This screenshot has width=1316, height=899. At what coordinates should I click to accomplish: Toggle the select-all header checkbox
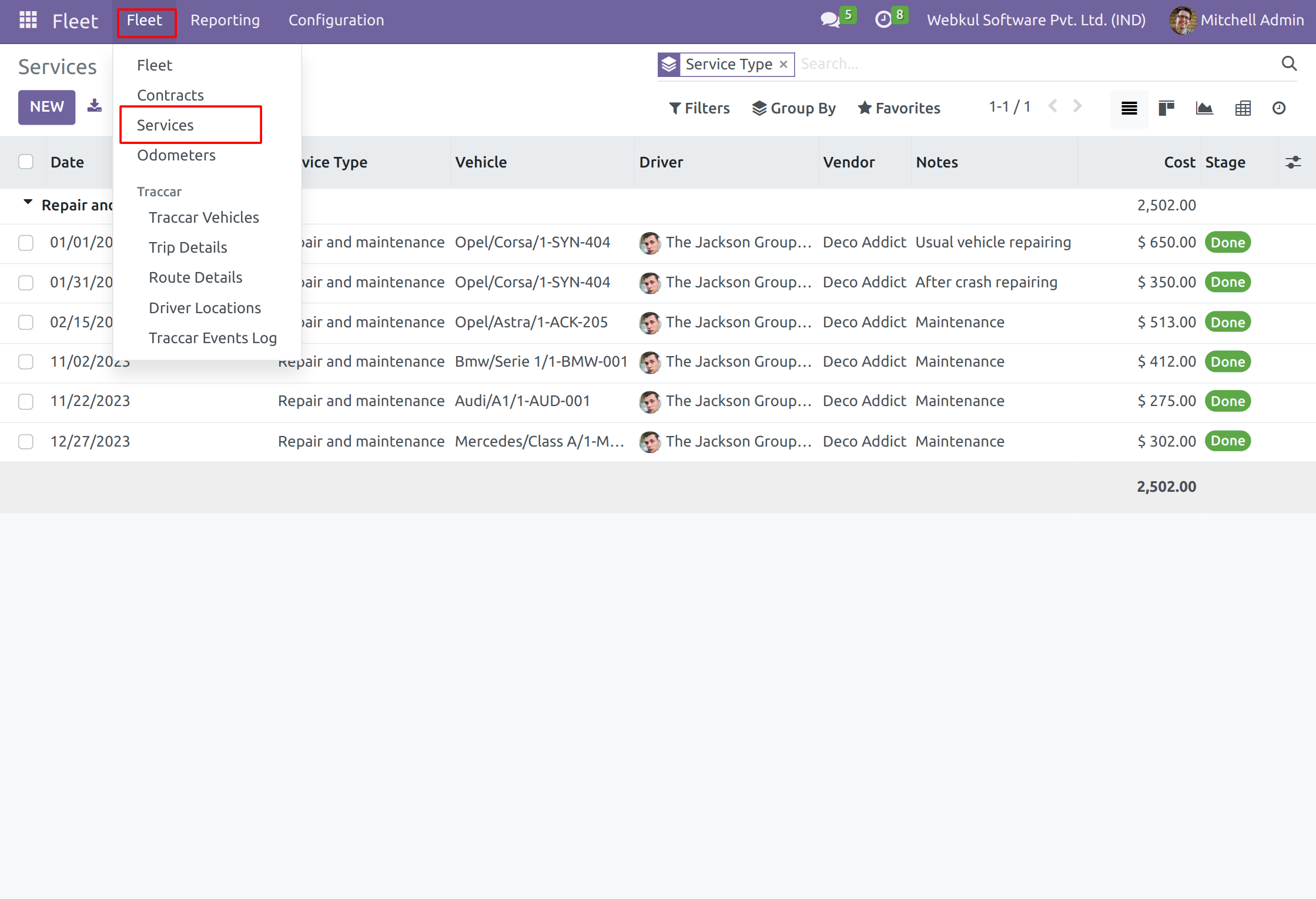click(26, 162)
